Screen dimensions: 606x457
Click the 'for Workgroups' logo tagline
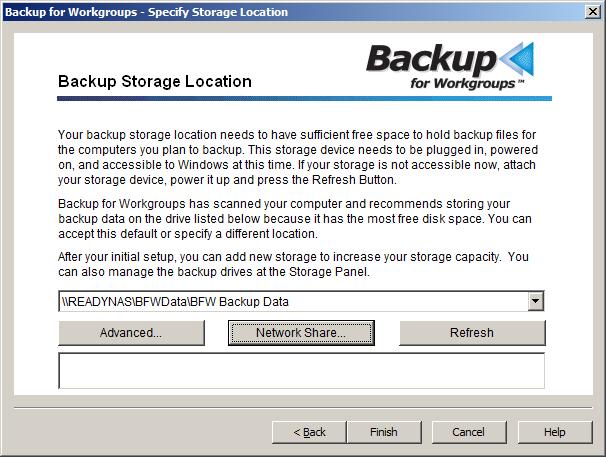coord(467,83)
